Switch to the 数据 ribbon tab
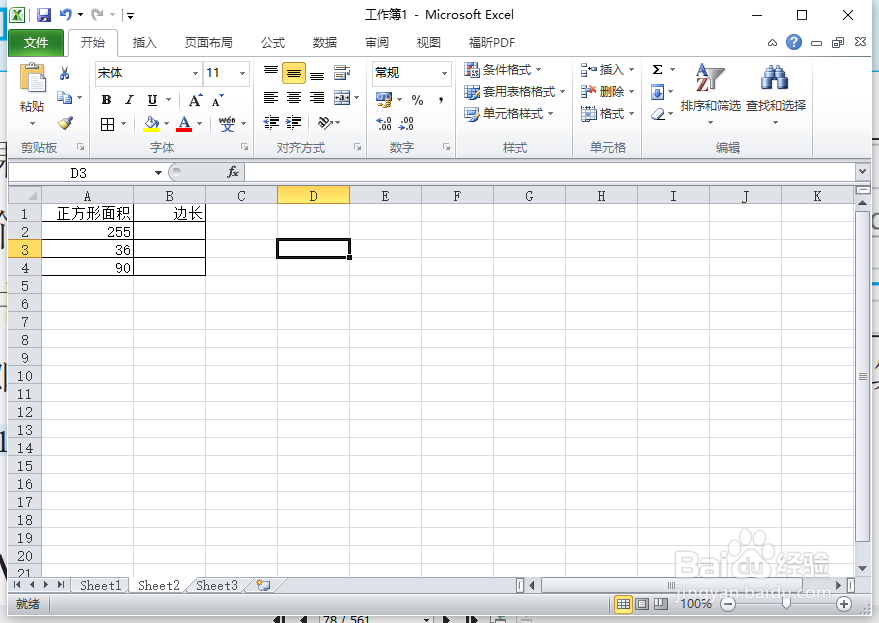 coord(325,43)
